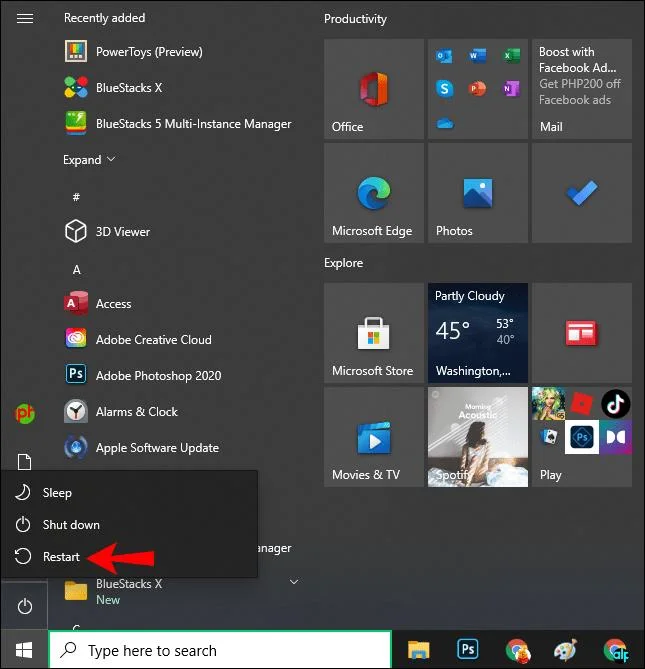Open the Photos tile
The image size is (645, 669).
tap(478, 193)
